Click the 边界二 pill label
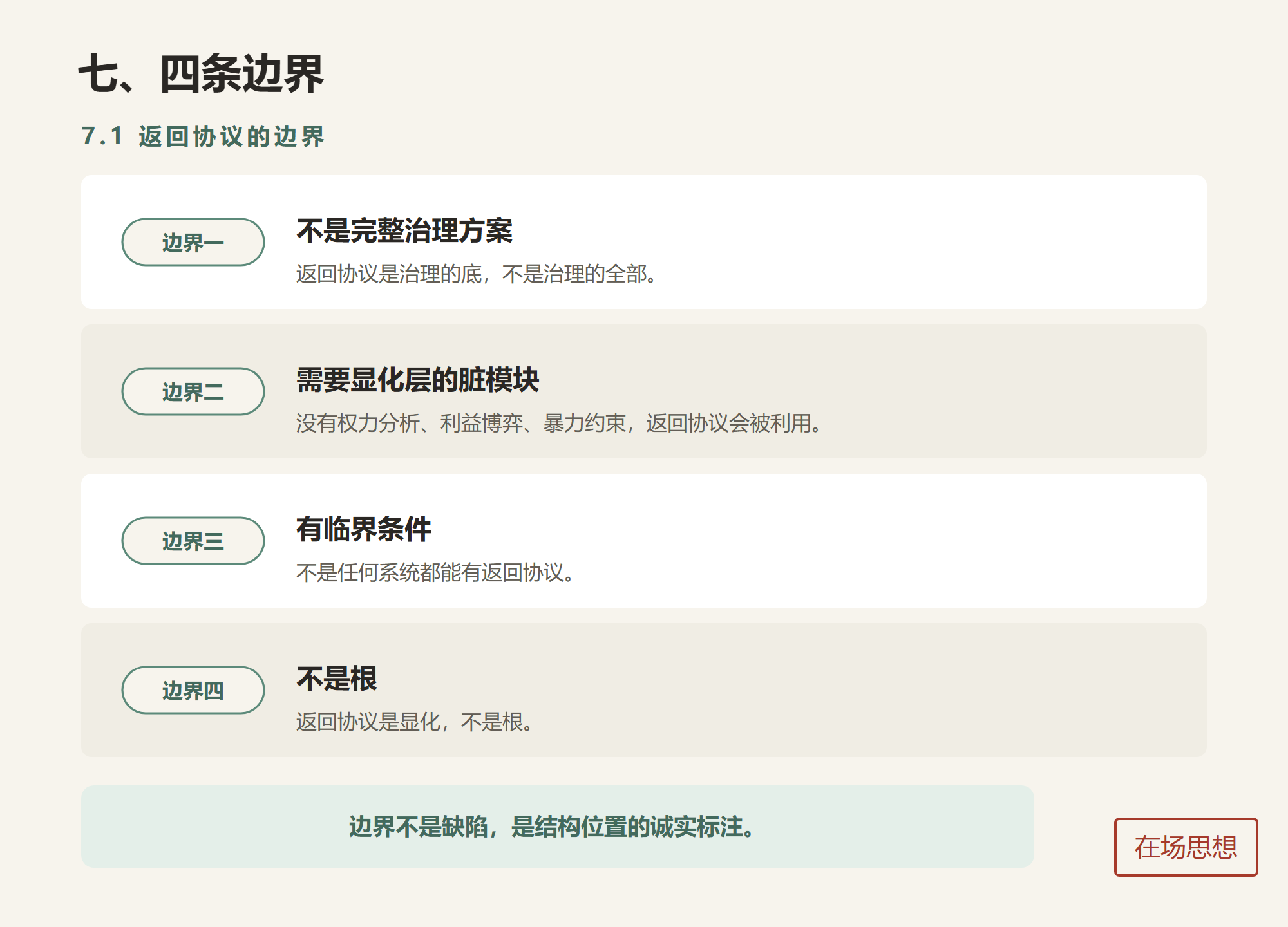 click(x=193, y=391)
